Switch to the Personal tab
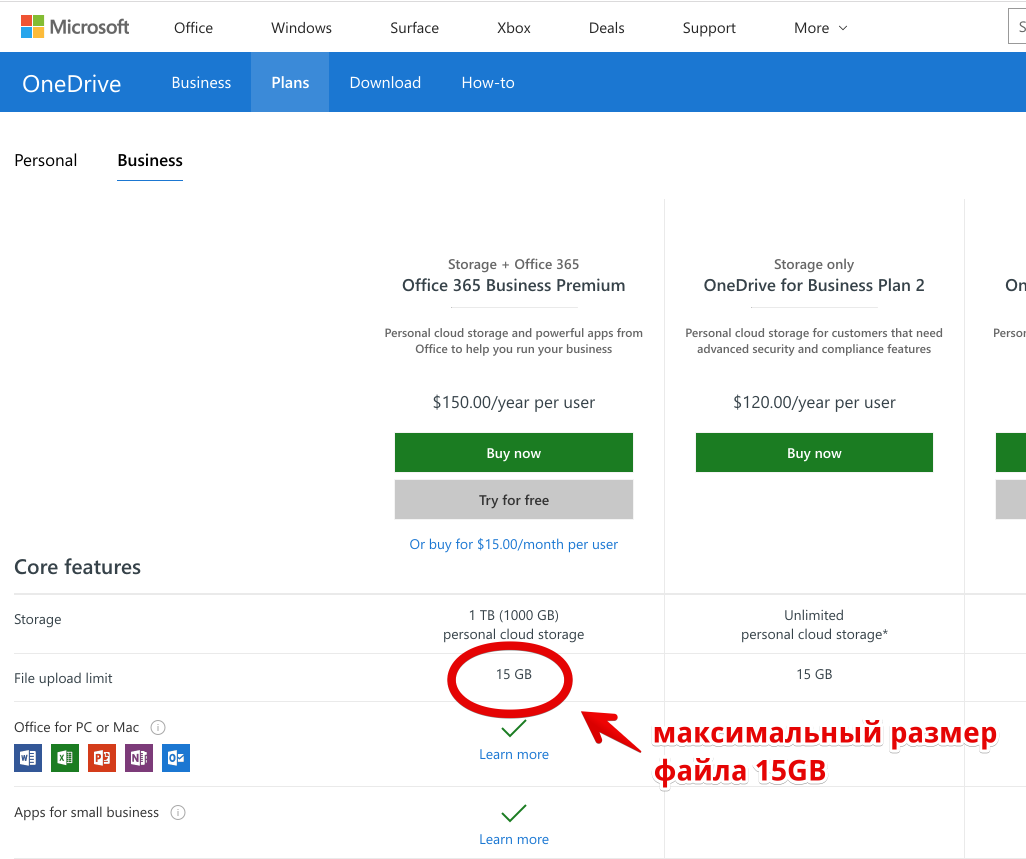 pos(45,160)
